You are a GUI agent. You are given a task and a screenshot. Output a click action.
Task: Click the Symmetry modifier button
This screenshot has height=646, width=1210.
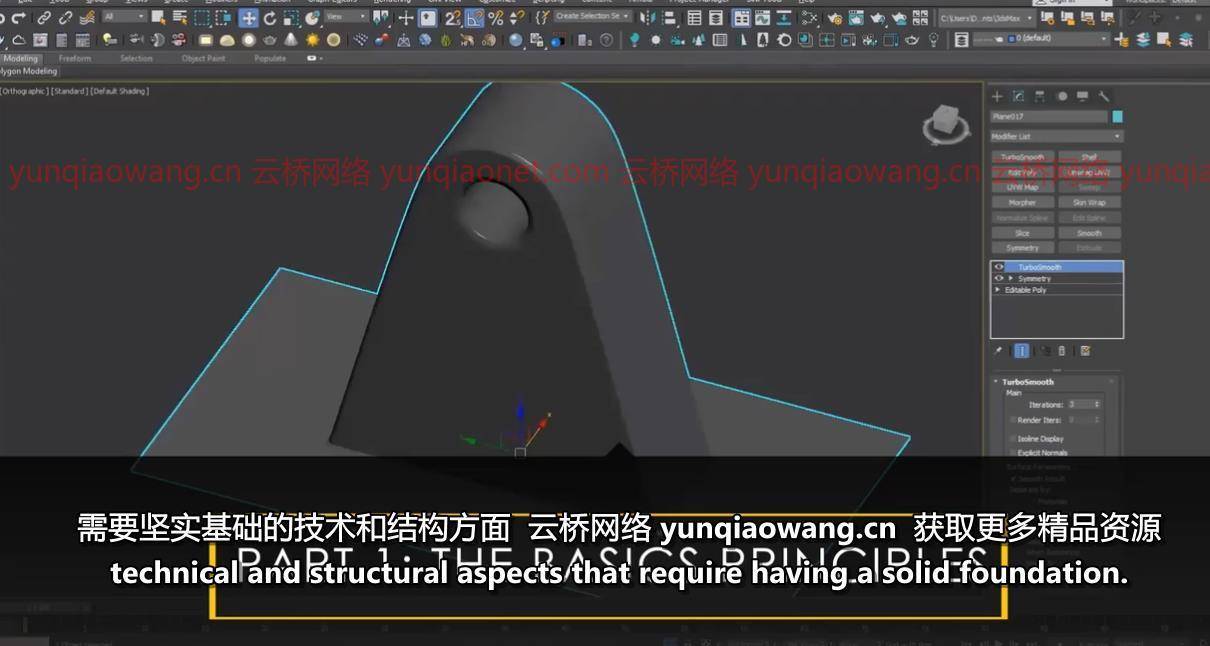click(x=1022, y=248)
